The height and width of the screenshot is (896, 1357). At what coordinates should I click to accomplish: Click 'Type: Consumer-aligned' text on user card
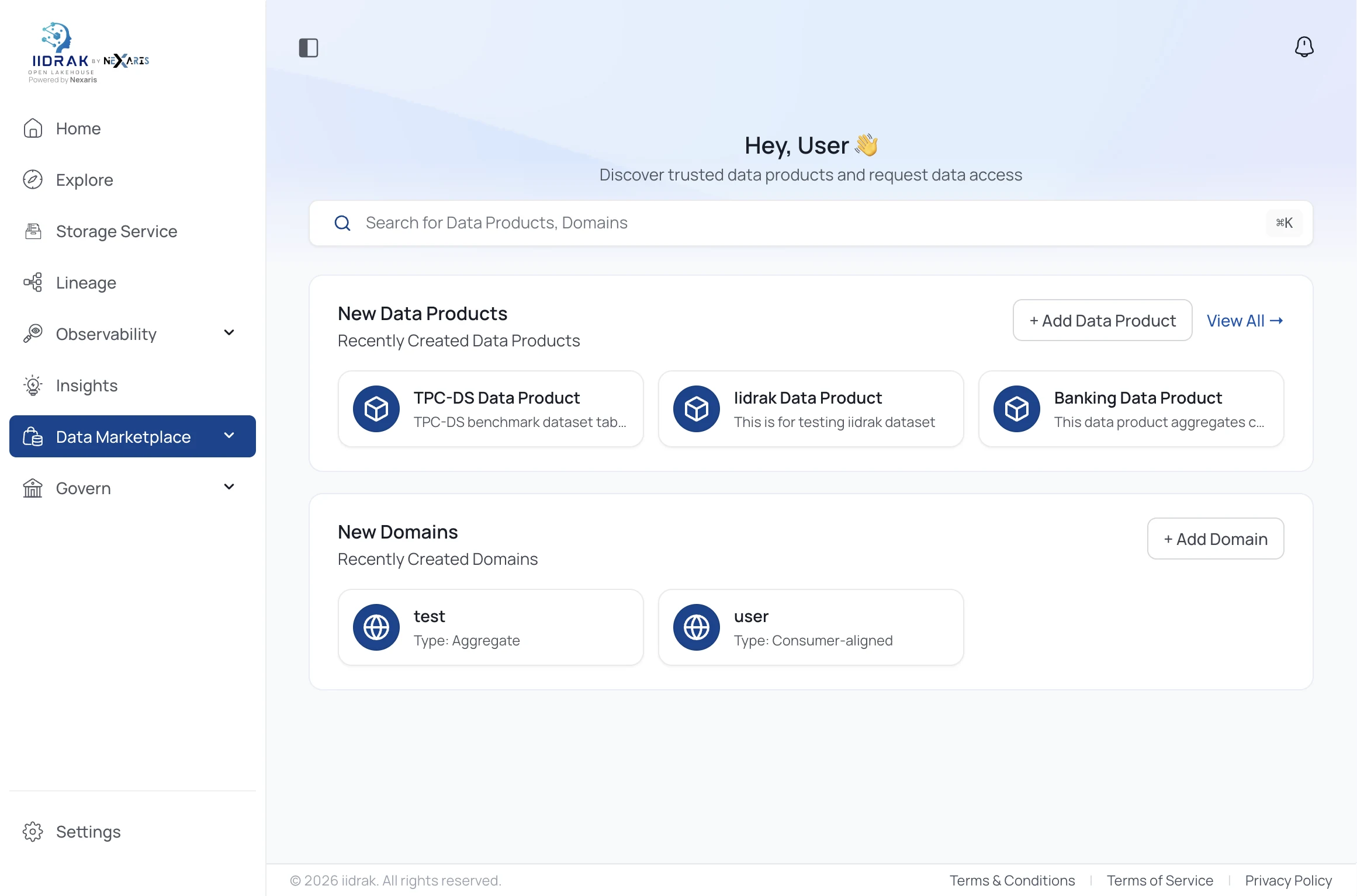pos(813,641)
